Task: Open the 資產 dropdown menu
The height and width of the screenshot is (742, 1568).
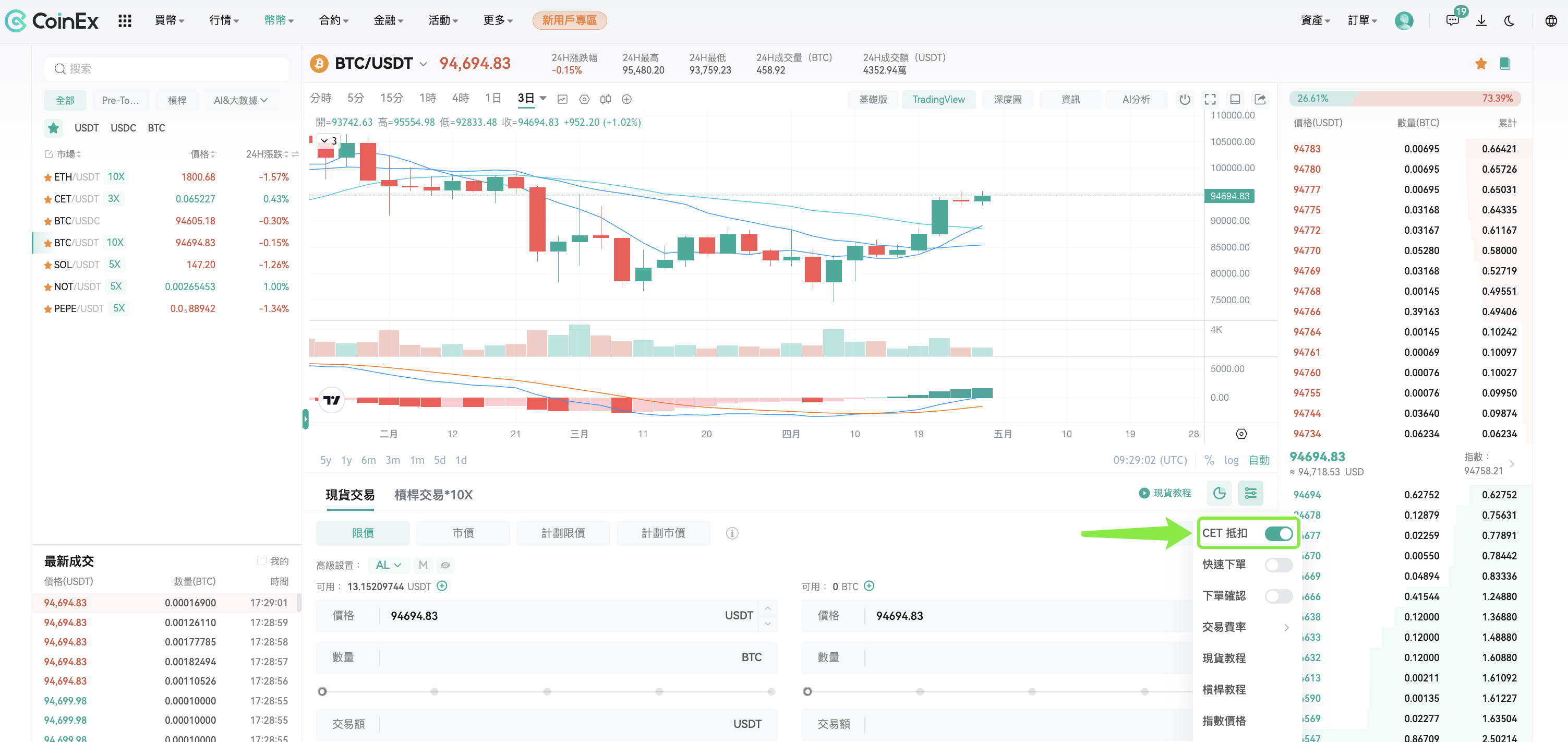Action: pyautogui.click(x=1315, y=21)
